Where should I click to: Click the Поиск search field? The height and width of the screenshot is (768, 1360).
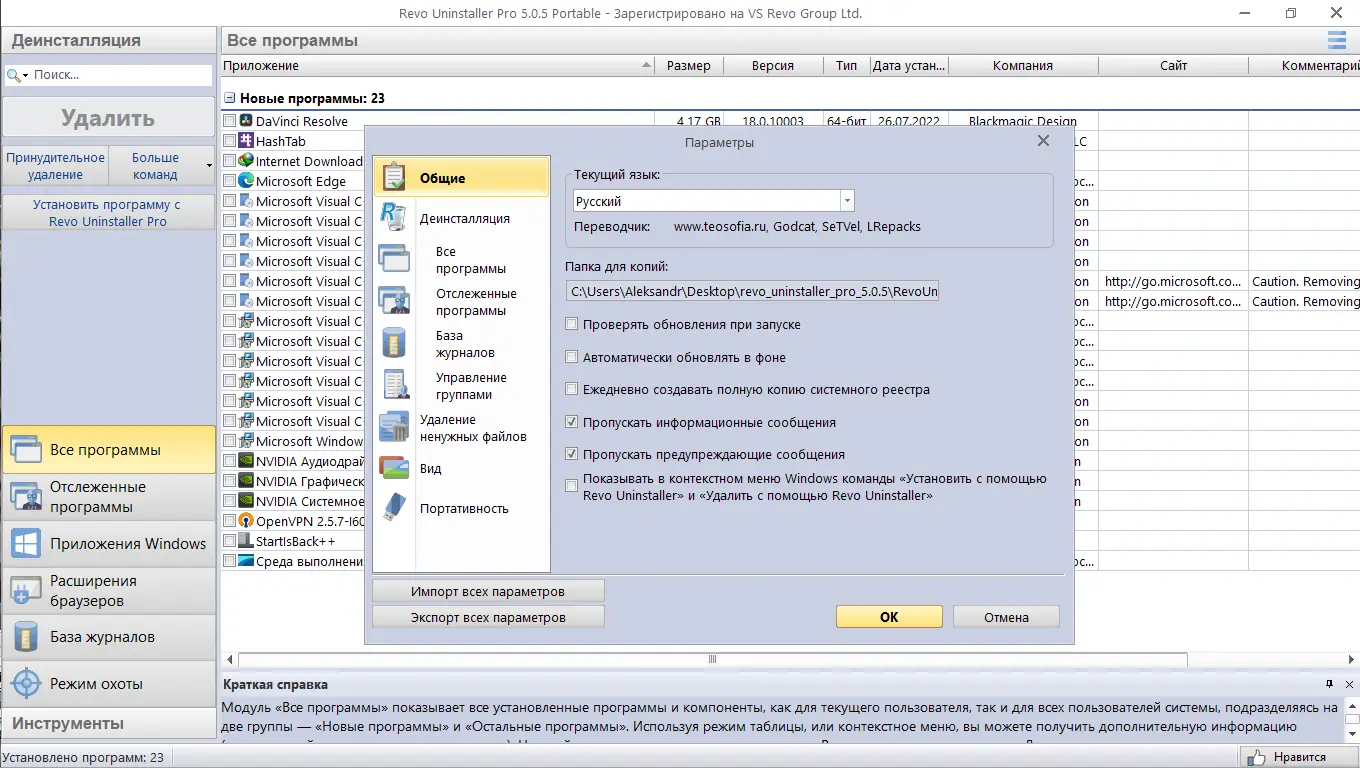(120, 75)
